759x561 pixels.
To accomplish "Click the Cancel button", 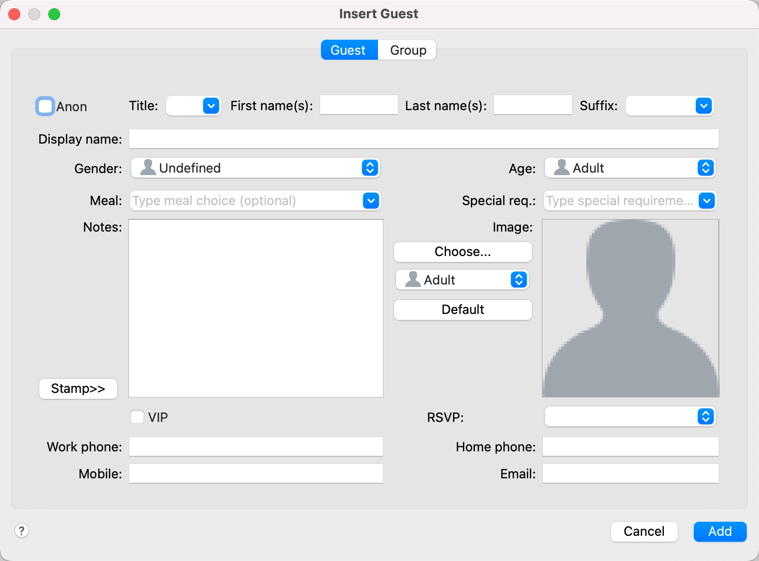I will (643, 531).
